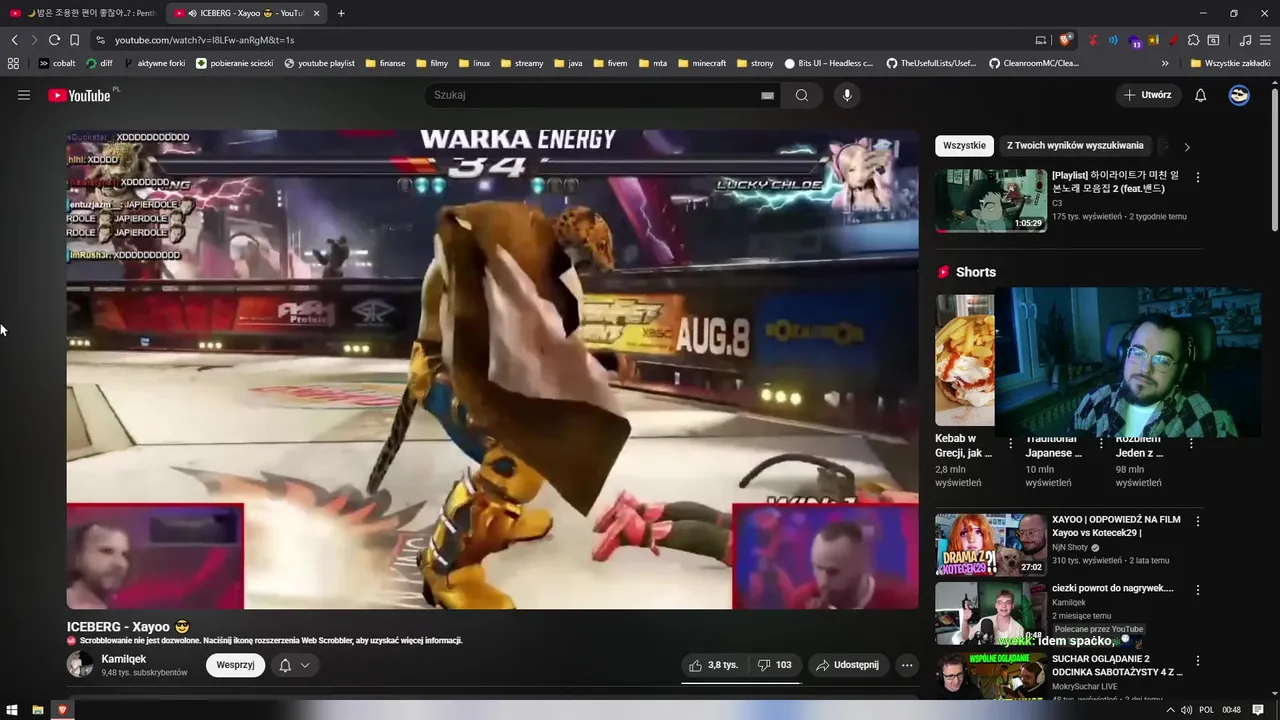
Task: Open options menu for the [Playlist] video
Action: (x=1198, y=177)
